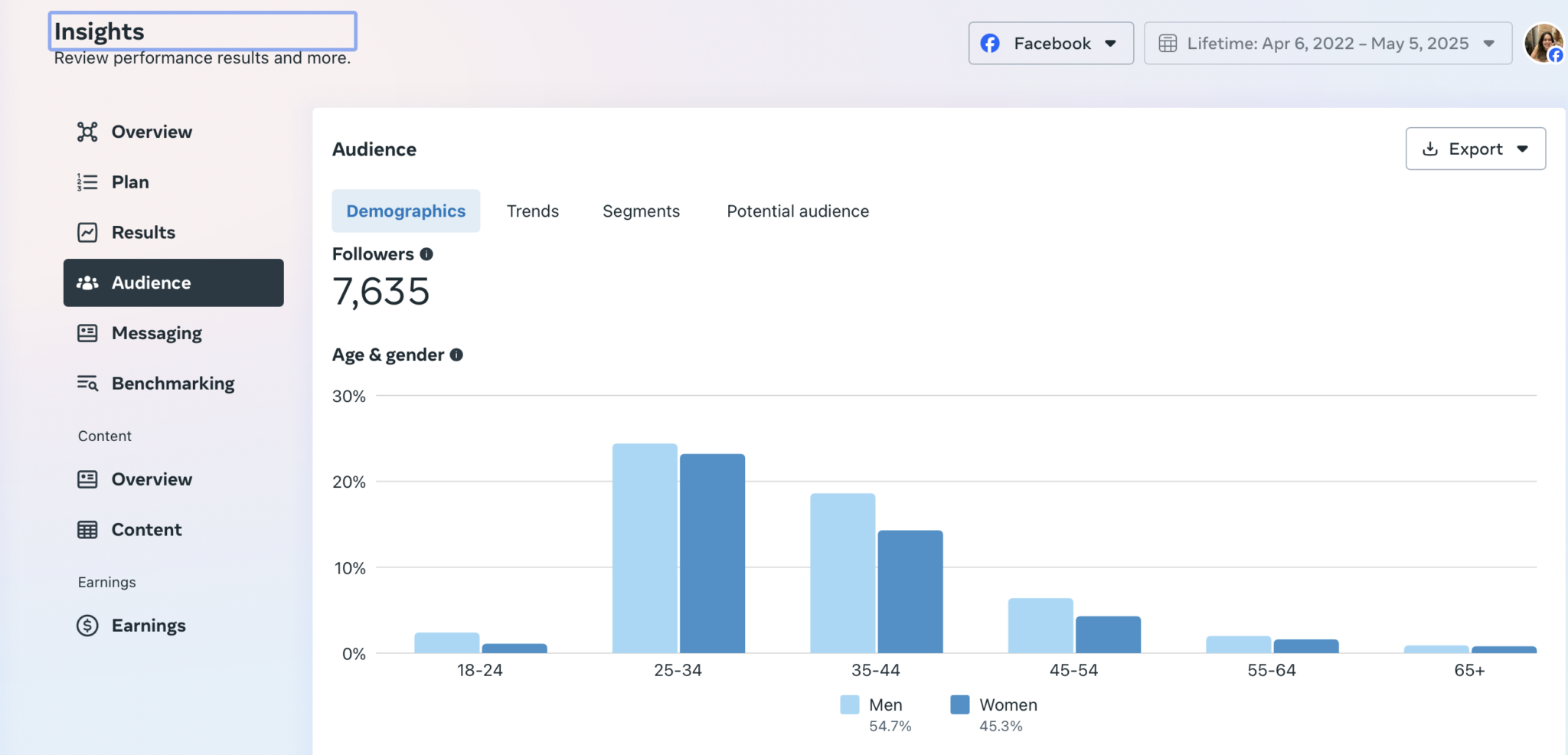1568x755 pixels.
Task: Open the Facebook platform dropdown
Action: [1050, 43]
